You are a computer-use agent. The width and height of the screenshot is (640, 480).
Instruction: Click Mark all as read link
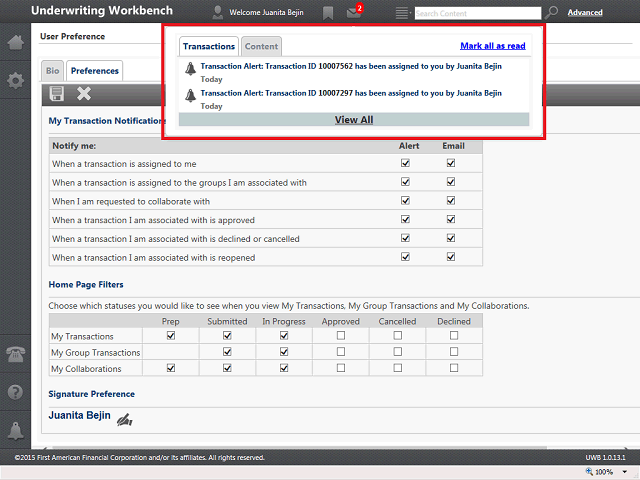pyautogui.click(x=493, y=46)
